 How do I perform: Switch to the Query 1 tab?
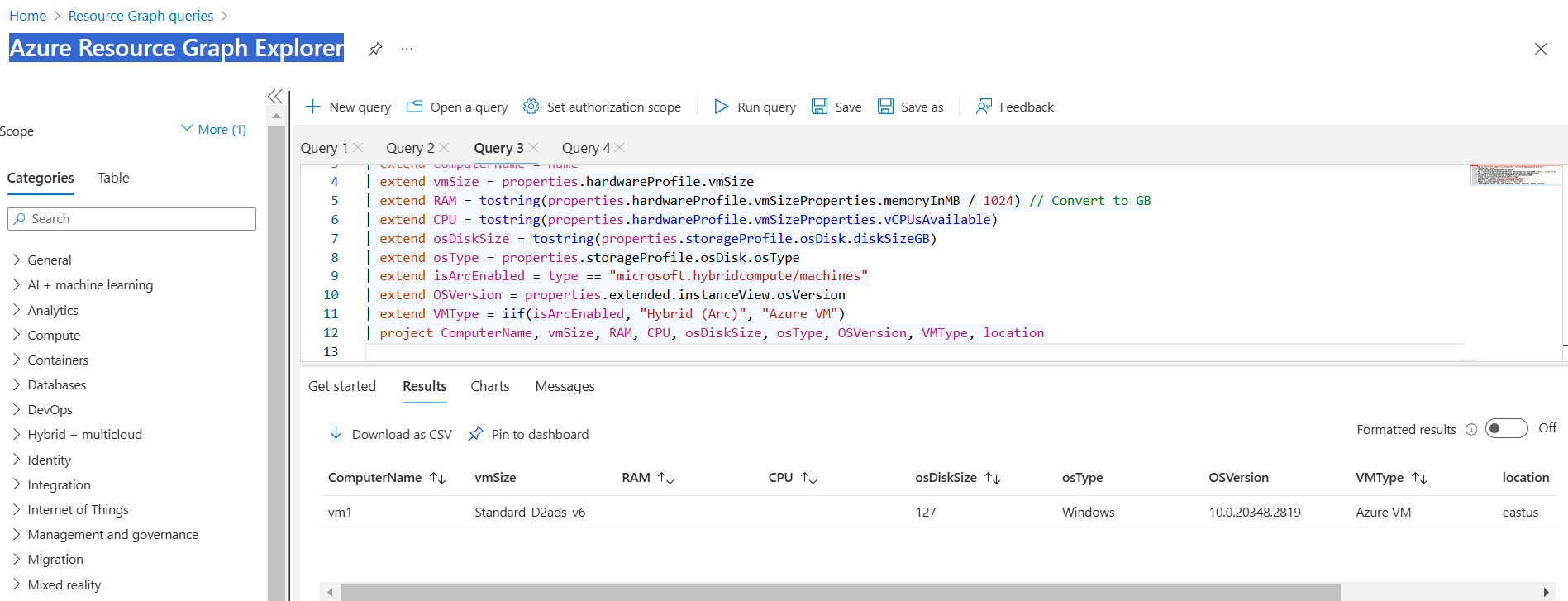click(x=324, y=148)
